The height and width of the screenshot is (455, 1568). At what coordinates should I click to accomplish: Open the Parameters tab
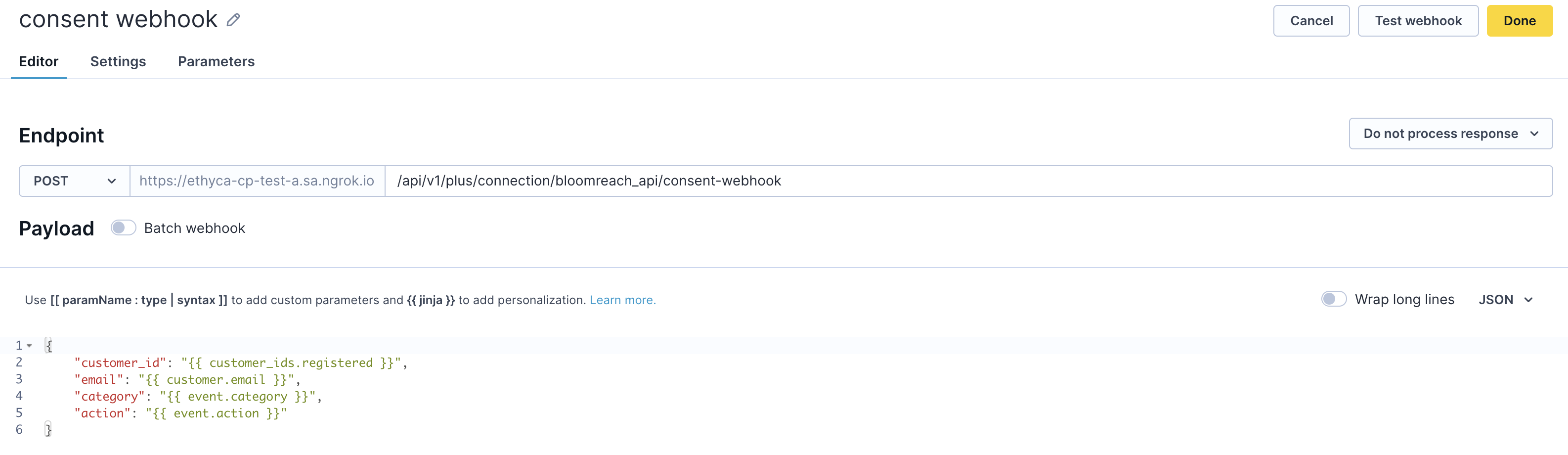(216, 61)
